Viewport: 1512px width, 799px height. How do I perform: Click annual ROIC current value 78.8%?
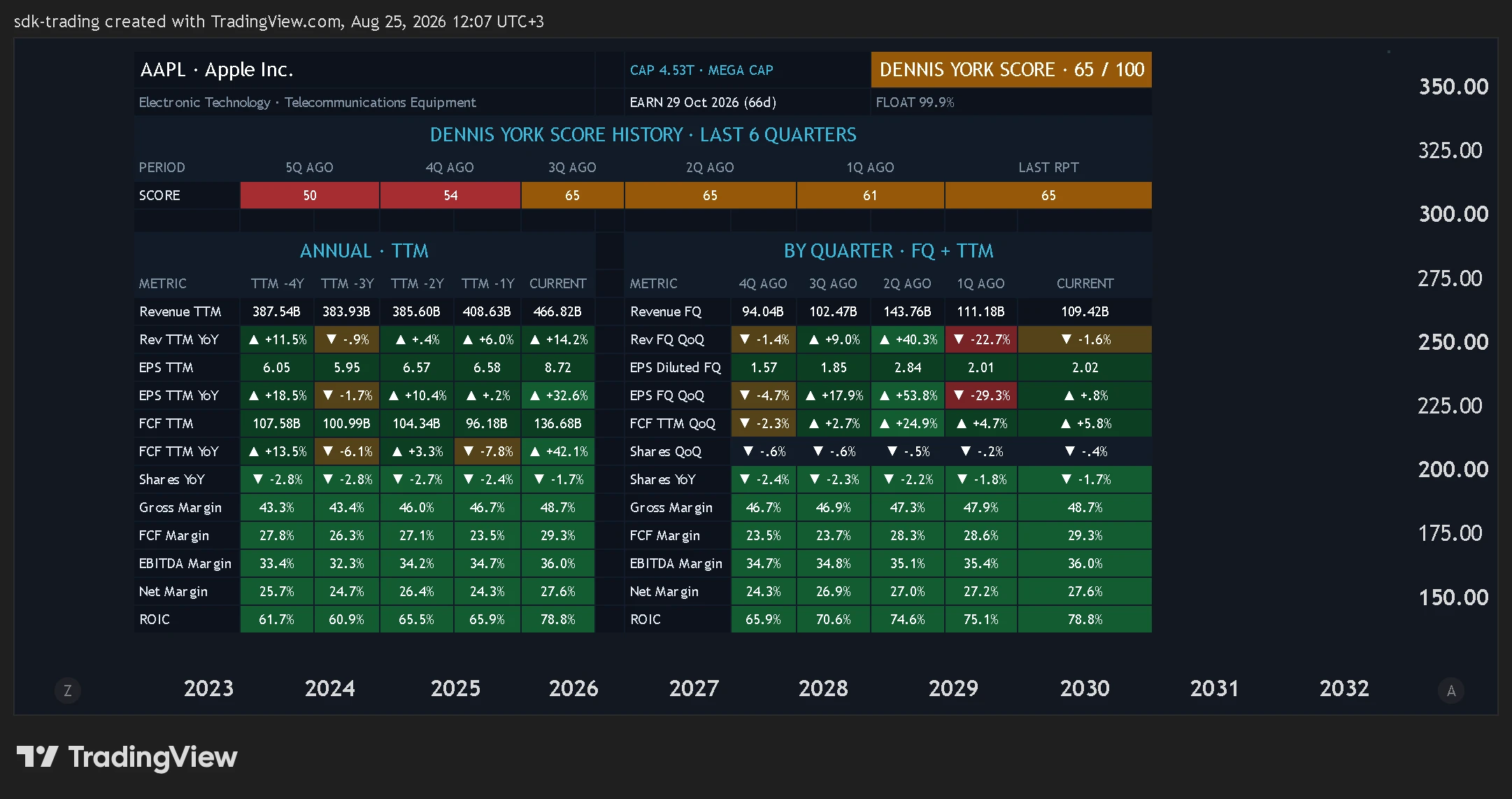click(x=557, y=619)
